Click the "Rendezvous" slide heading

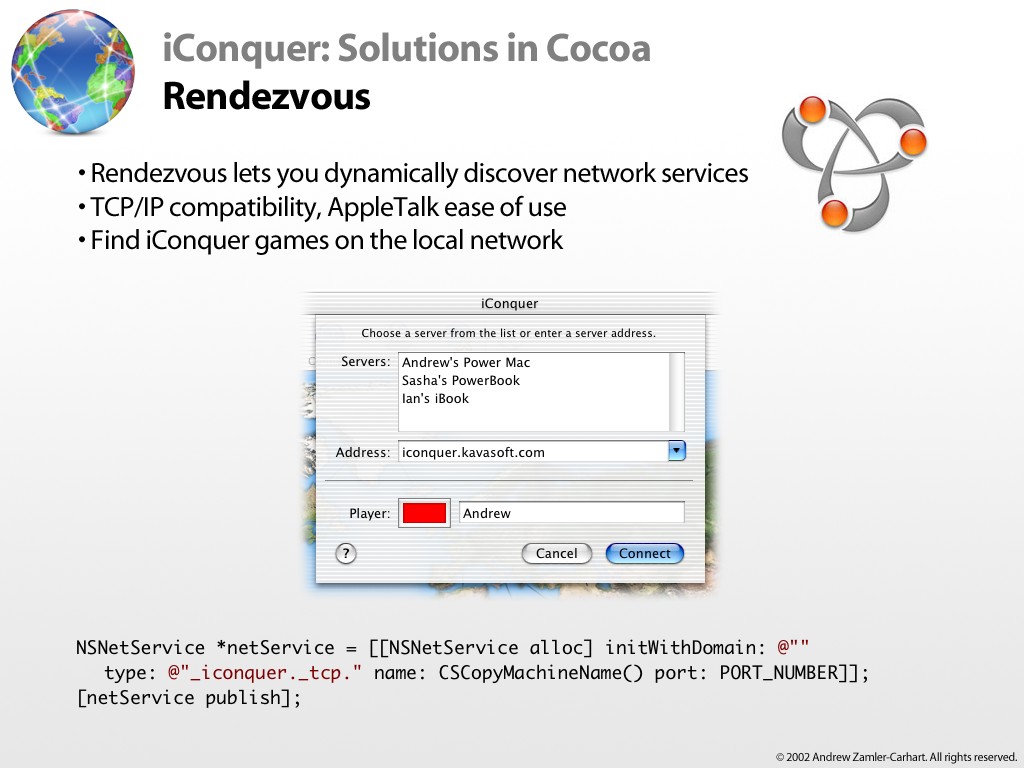pyautogui.click(x=266, y=96)
